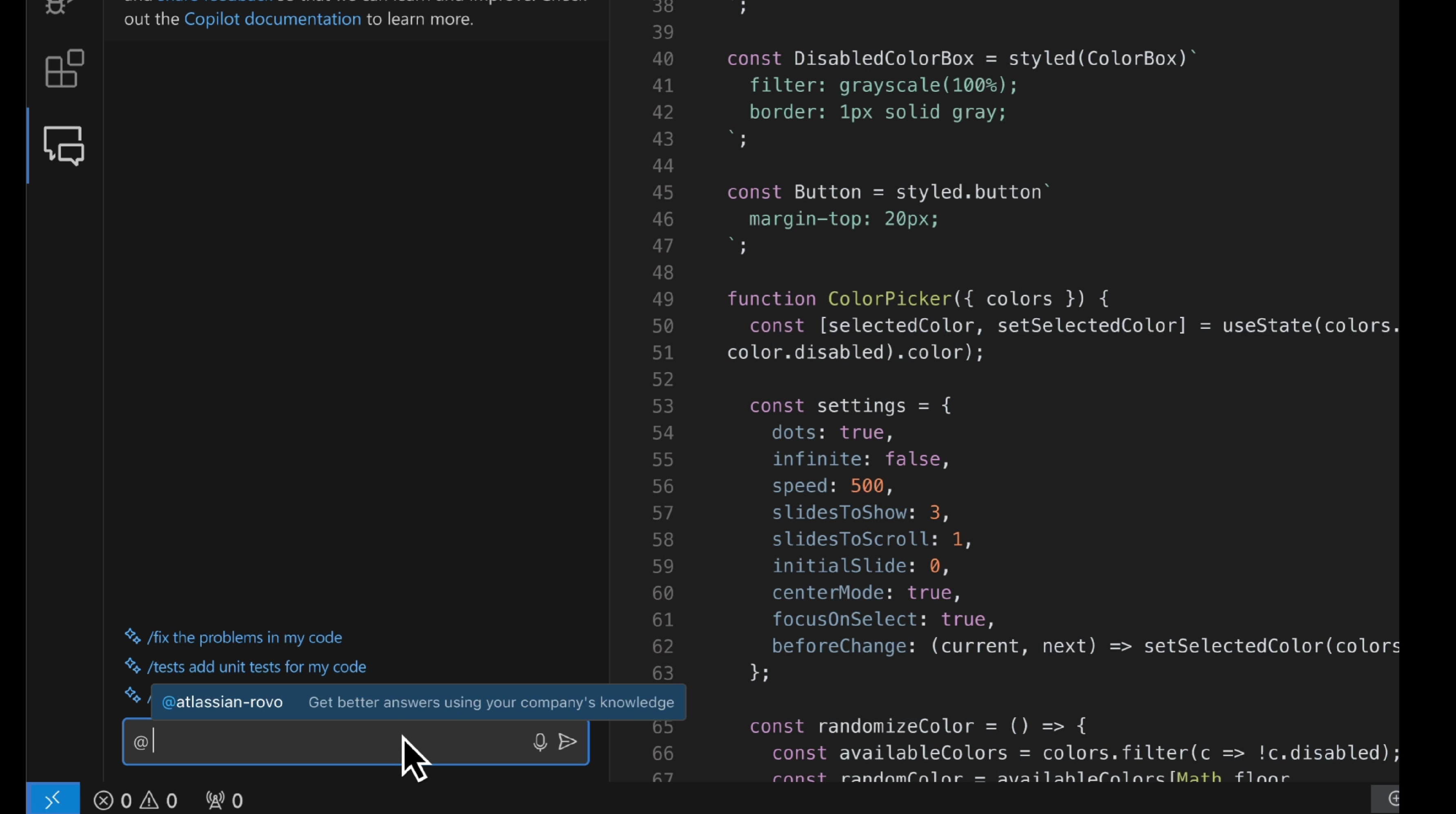Image resolution: width=1456 pixels, height=814 pixels.
Task: Click 'availableColors' declaration on line 66
Action: pos(924,753)
